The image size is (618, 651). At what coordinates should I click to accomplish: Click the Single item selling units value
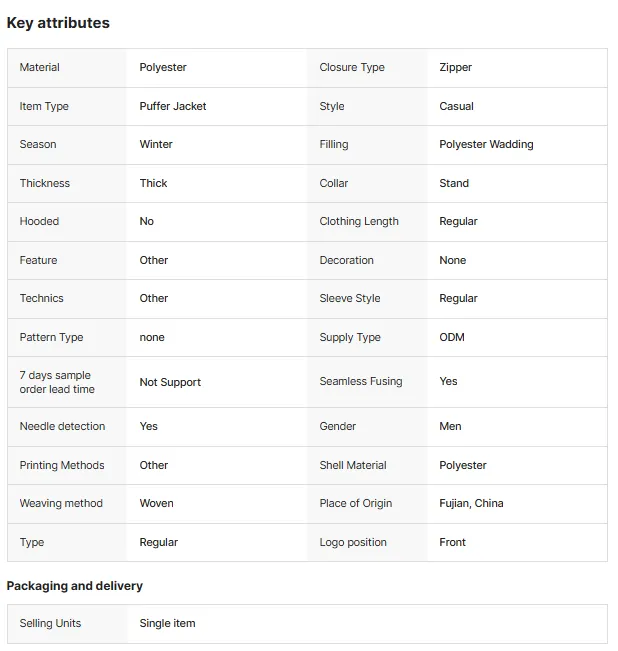point(167,623)
